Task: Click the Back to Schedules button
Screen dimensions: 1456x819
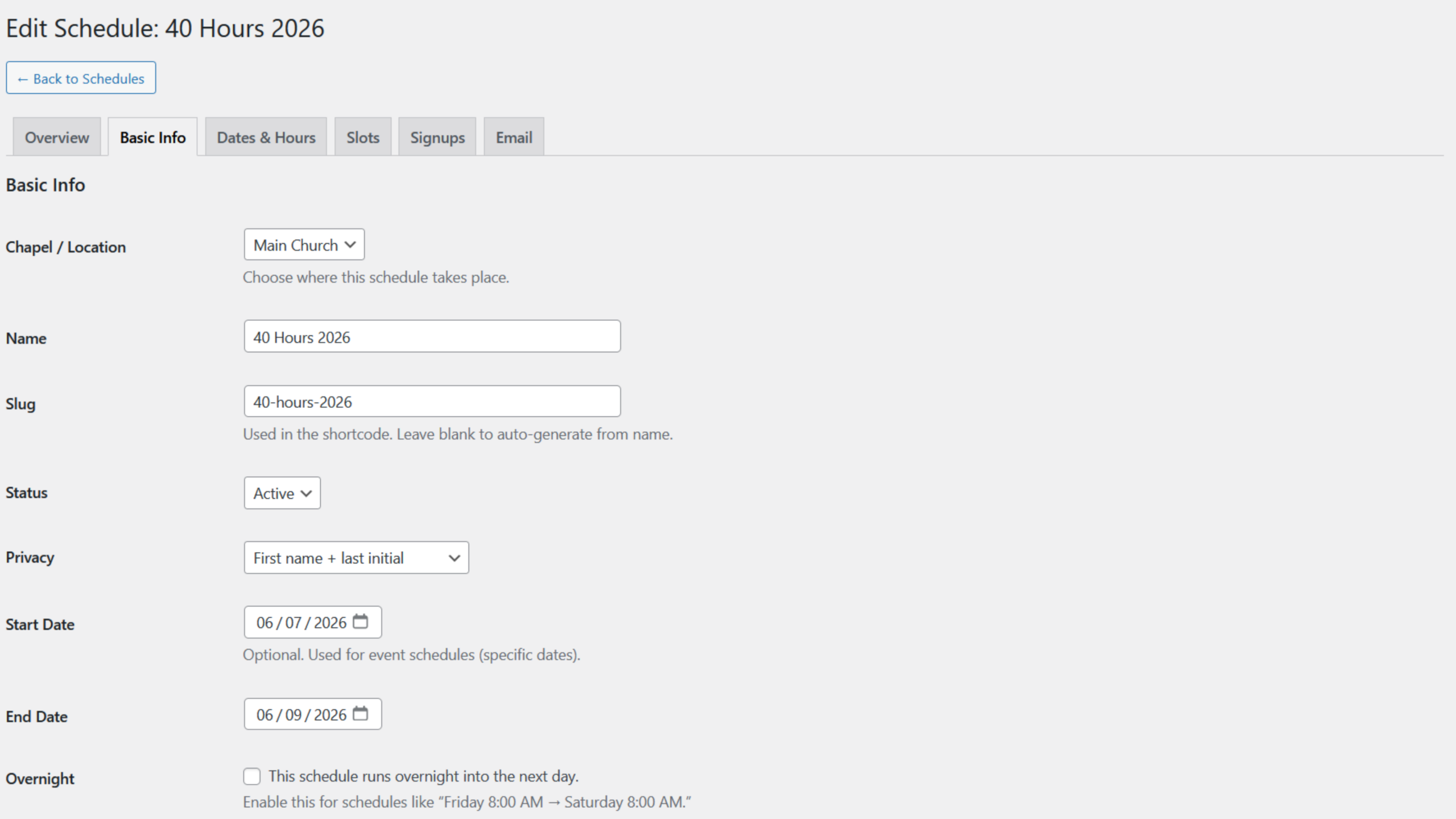Action: [81, 78]
